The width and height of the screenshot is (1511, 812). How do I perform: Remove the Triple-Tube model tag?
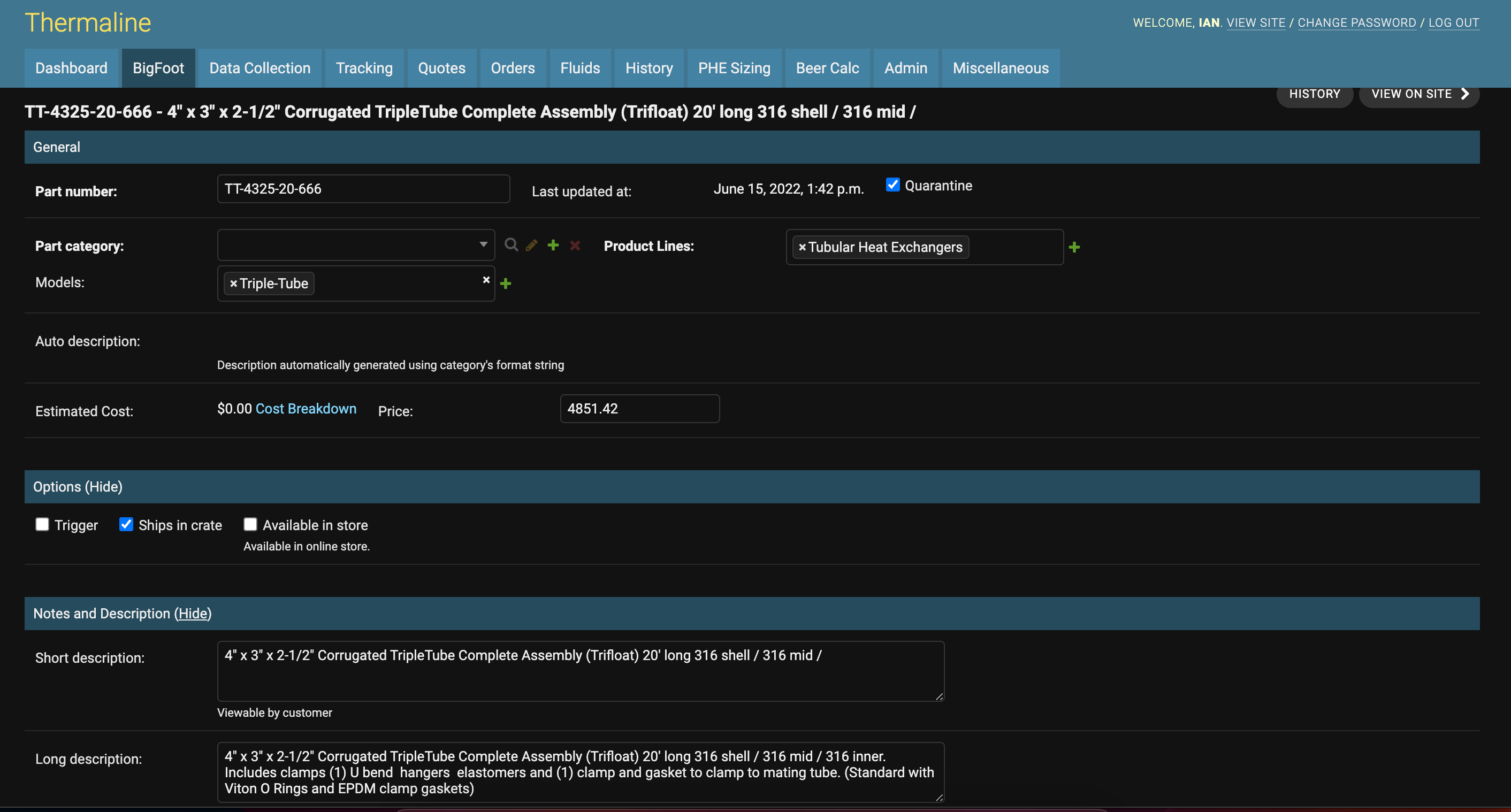[x=233, y=284]
